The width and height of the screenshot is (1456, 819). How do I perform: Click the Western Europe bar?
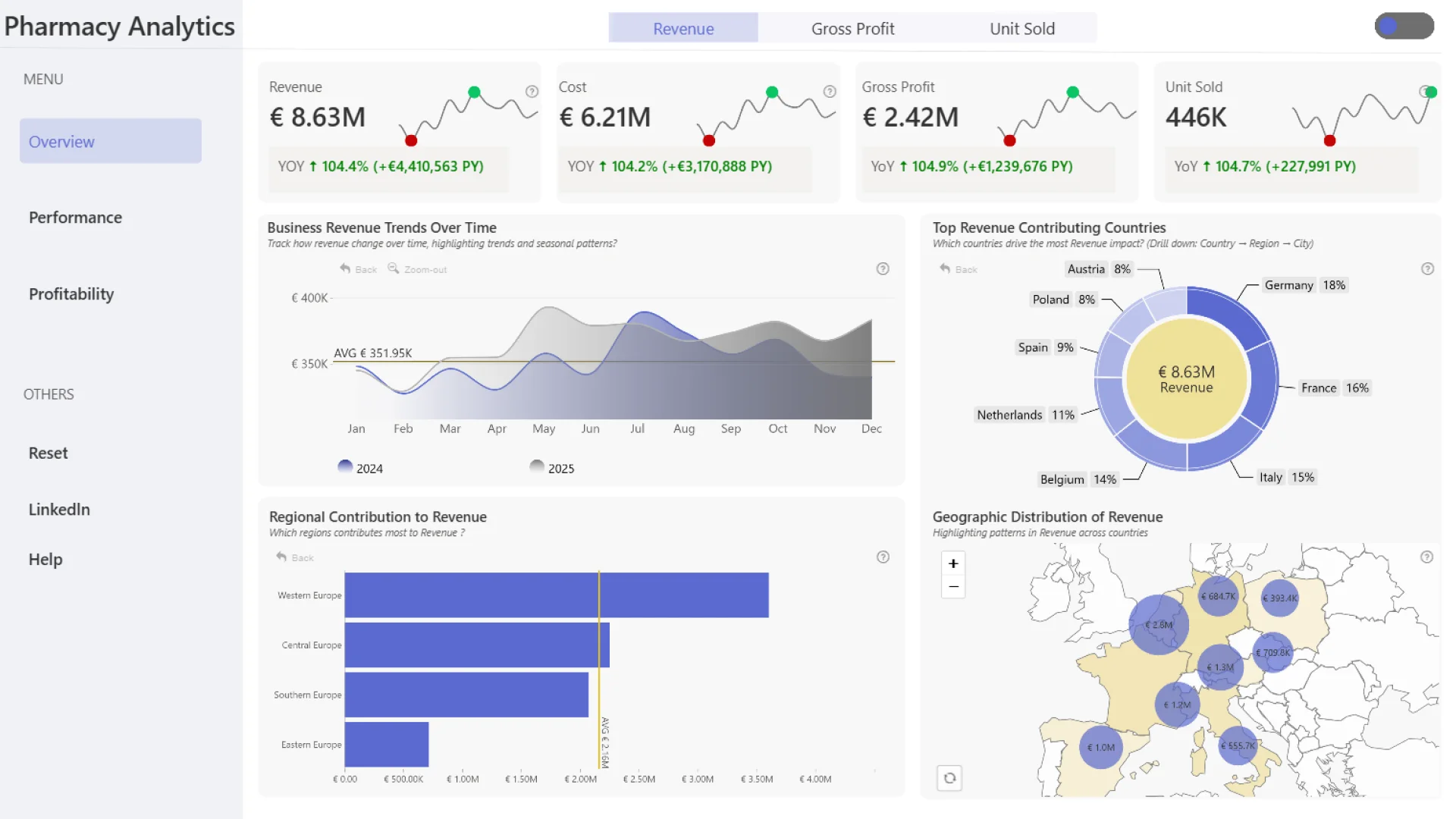tap(556, 595)
